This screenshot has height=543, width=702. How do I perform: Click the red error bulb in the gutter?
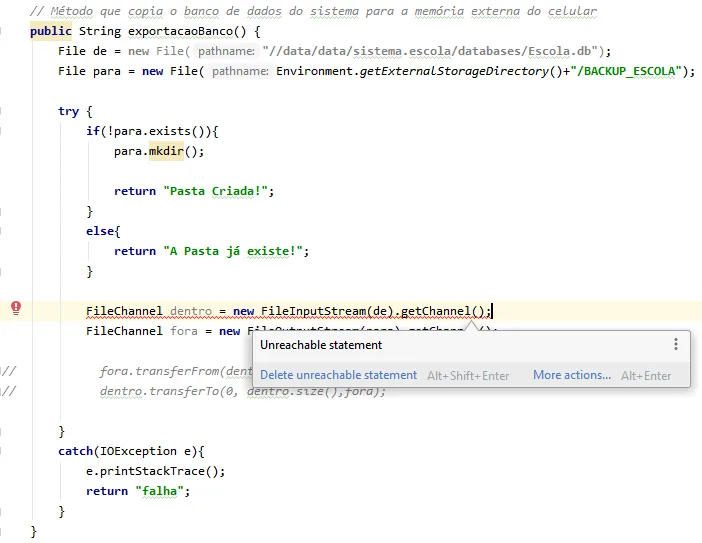[16, 309]
